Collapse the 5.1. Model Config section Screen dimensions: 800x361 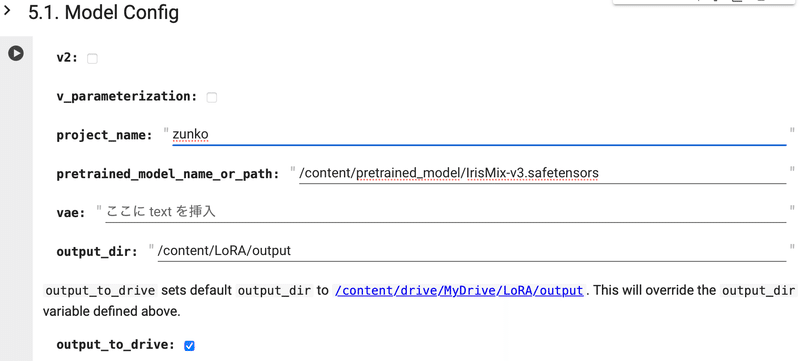[x=7, y=11]
